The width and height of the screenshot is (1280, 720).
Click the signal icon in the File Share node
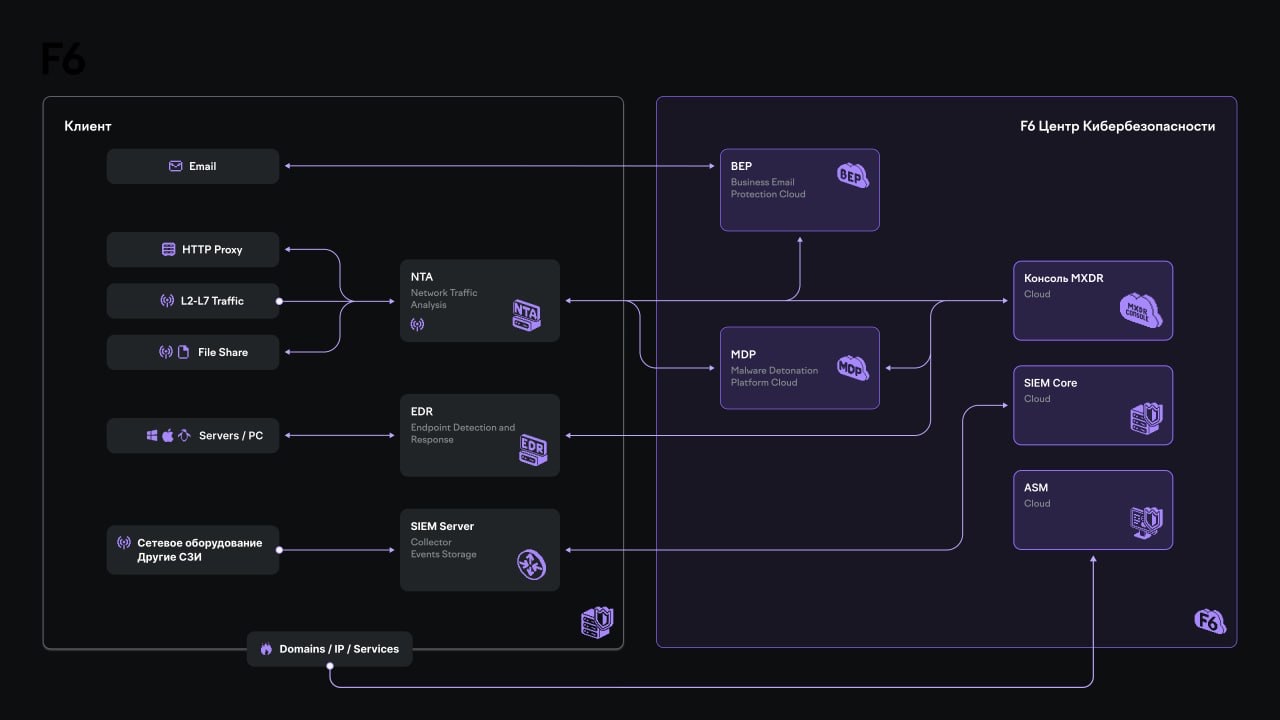(166, 352)
